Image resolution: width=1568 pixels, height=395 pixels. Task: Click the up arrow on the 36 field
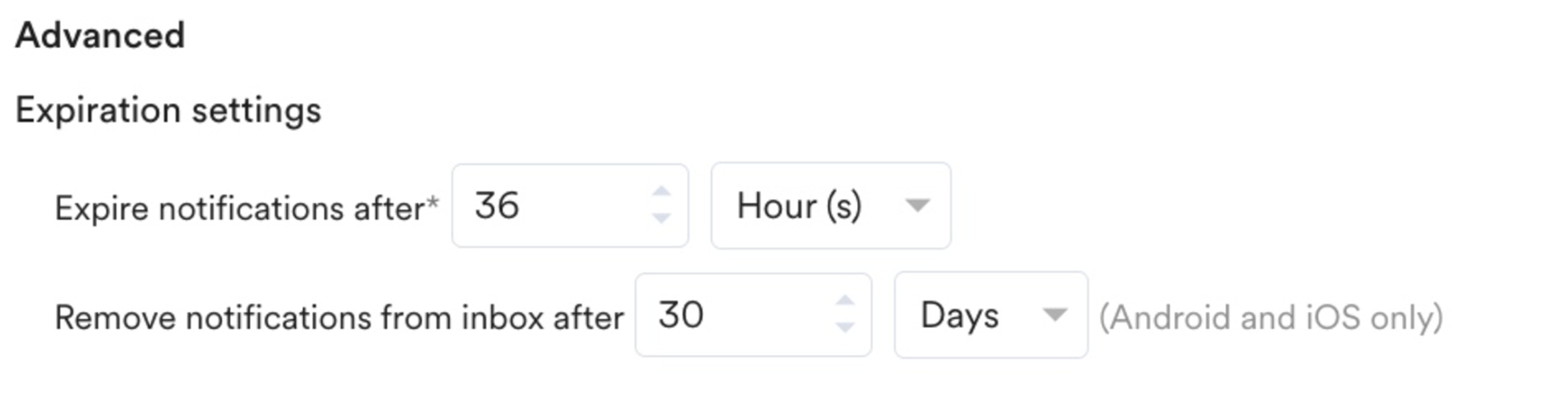coord(661,191)
